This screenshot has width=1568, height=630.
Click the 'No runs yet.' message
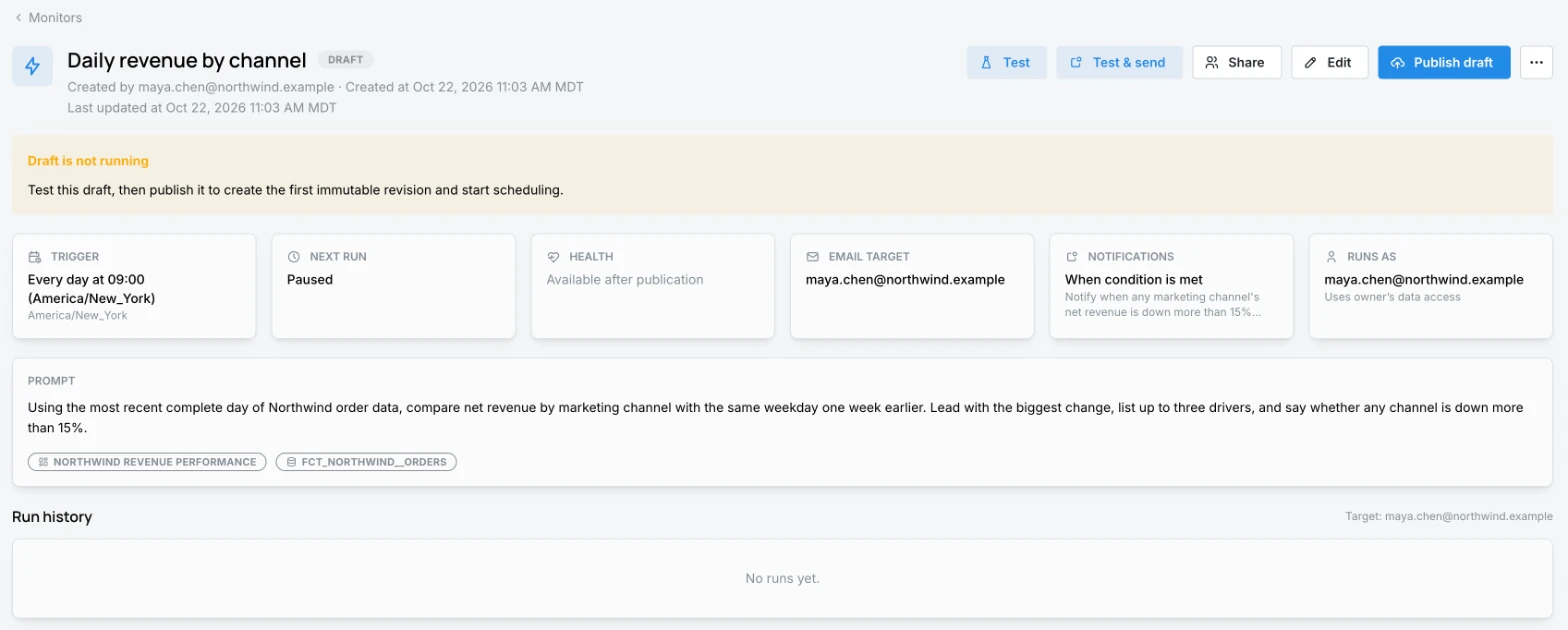pos(782,579)
